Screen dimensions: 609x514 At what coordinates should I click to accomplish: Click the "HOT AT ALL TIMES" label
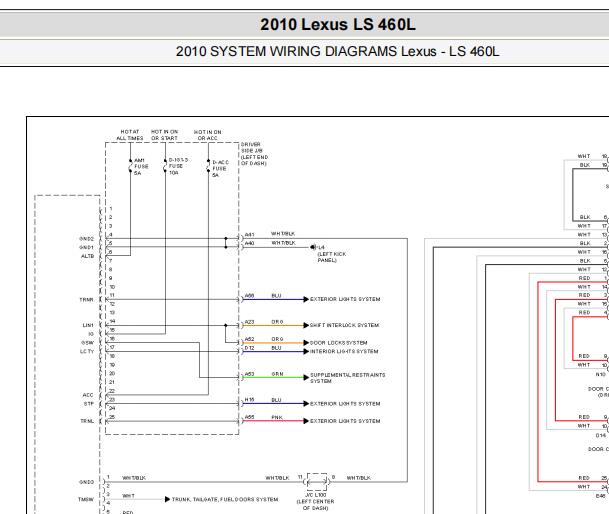pos(130,135)
